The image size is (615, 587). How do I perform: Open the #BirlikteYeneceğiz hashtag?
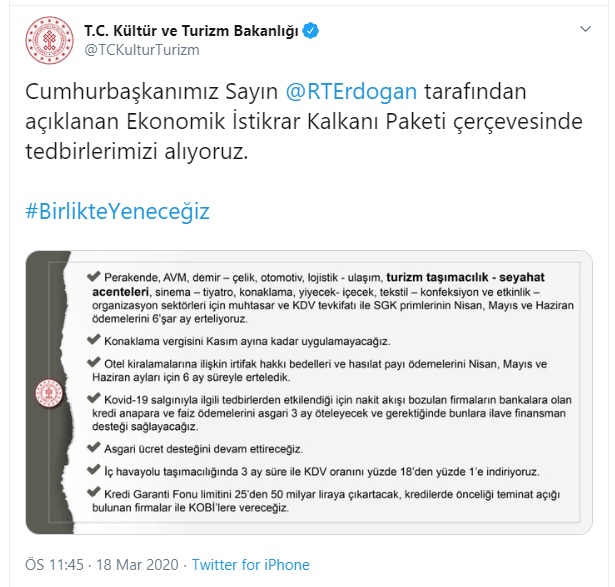point(118,211)
